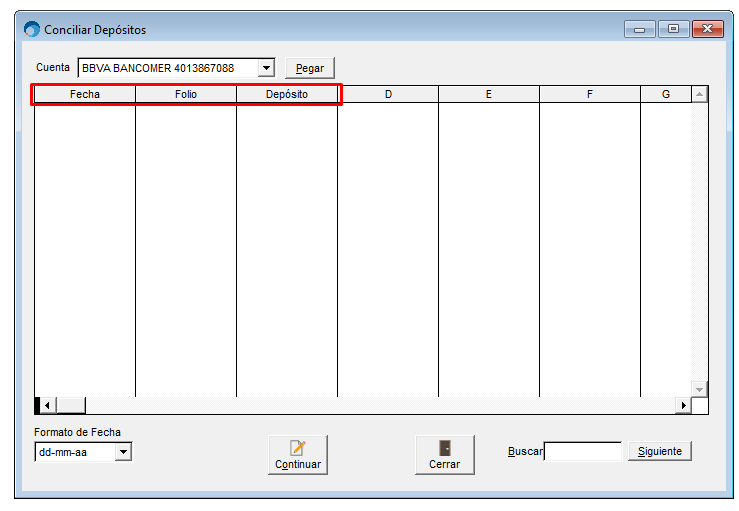
Task: Open the Cuenta dropdown arrow
Action: (x=266, y=68)
